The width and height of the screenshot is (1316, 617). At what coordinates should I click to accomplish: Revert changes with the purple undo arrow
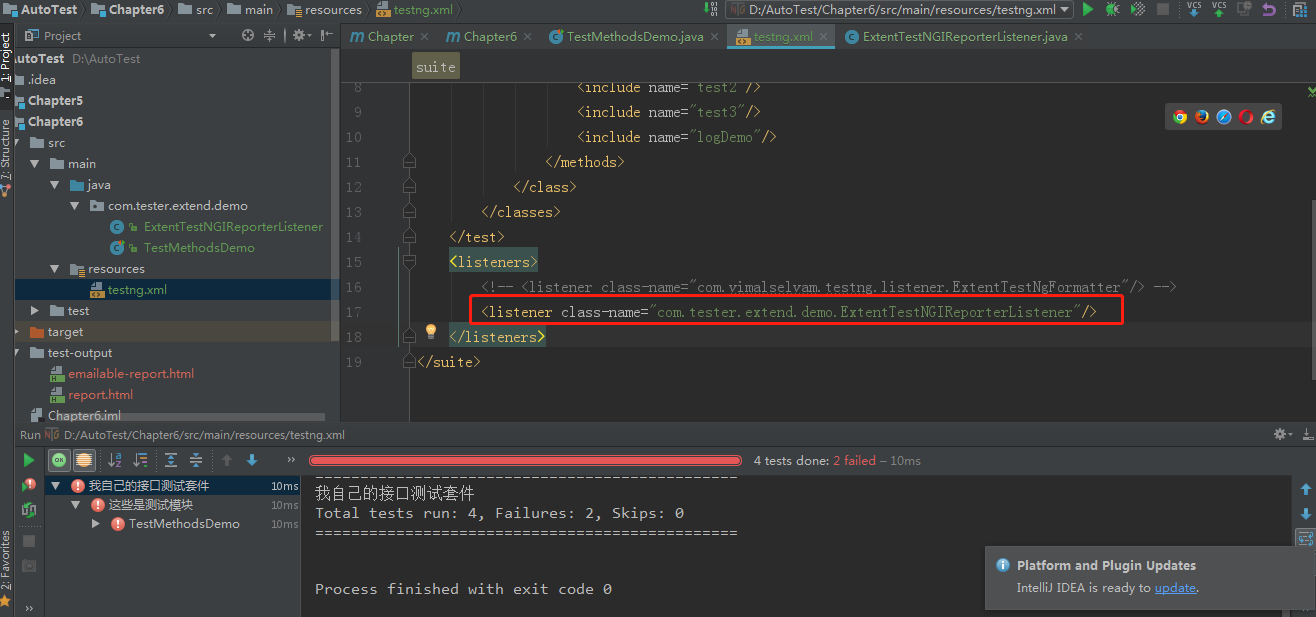(1269, 9)
